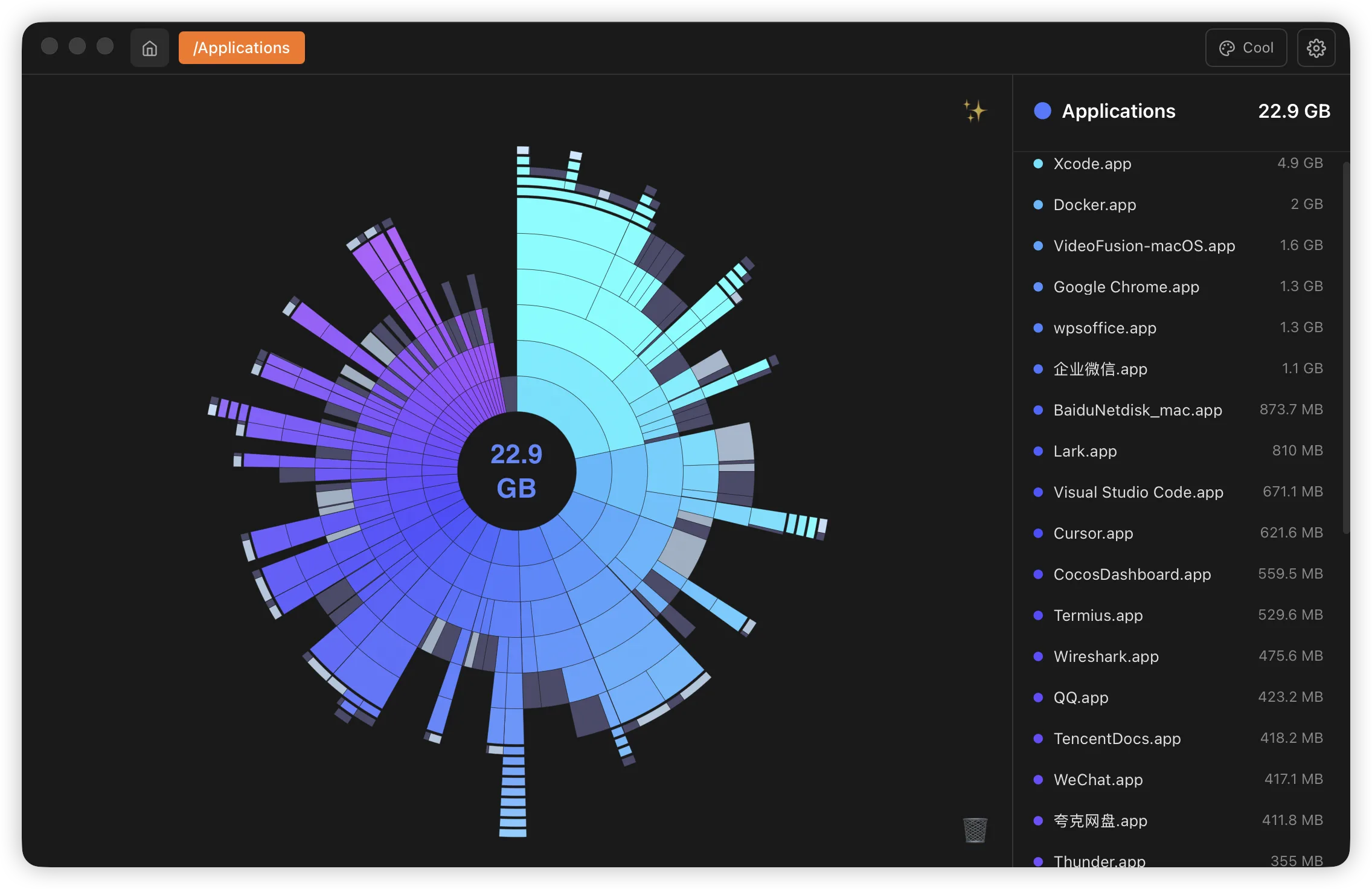Open Google Chrome.app item
Image resolution: width=1372 pixels, height=889 pixels.
point(1126,287)
